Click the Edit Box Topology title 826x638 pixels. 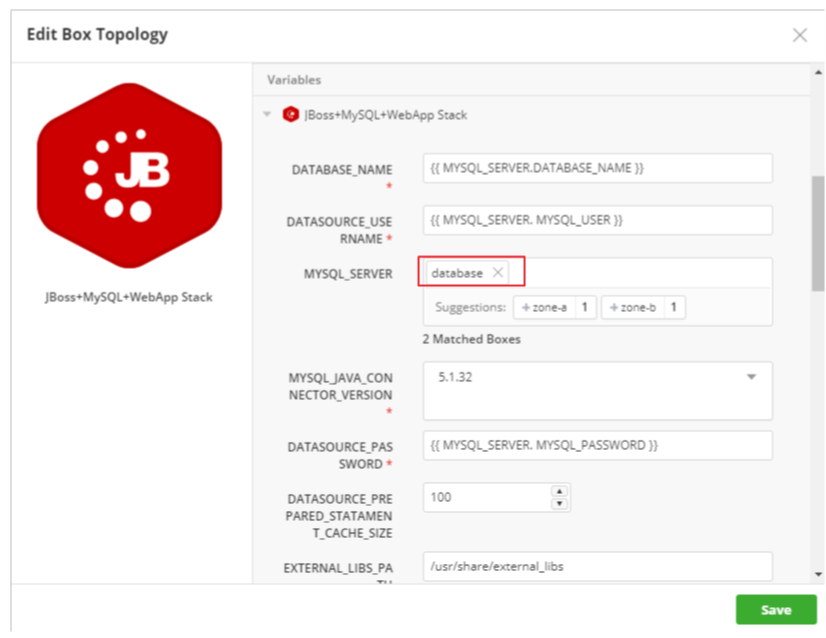click(x=97, y=34)
